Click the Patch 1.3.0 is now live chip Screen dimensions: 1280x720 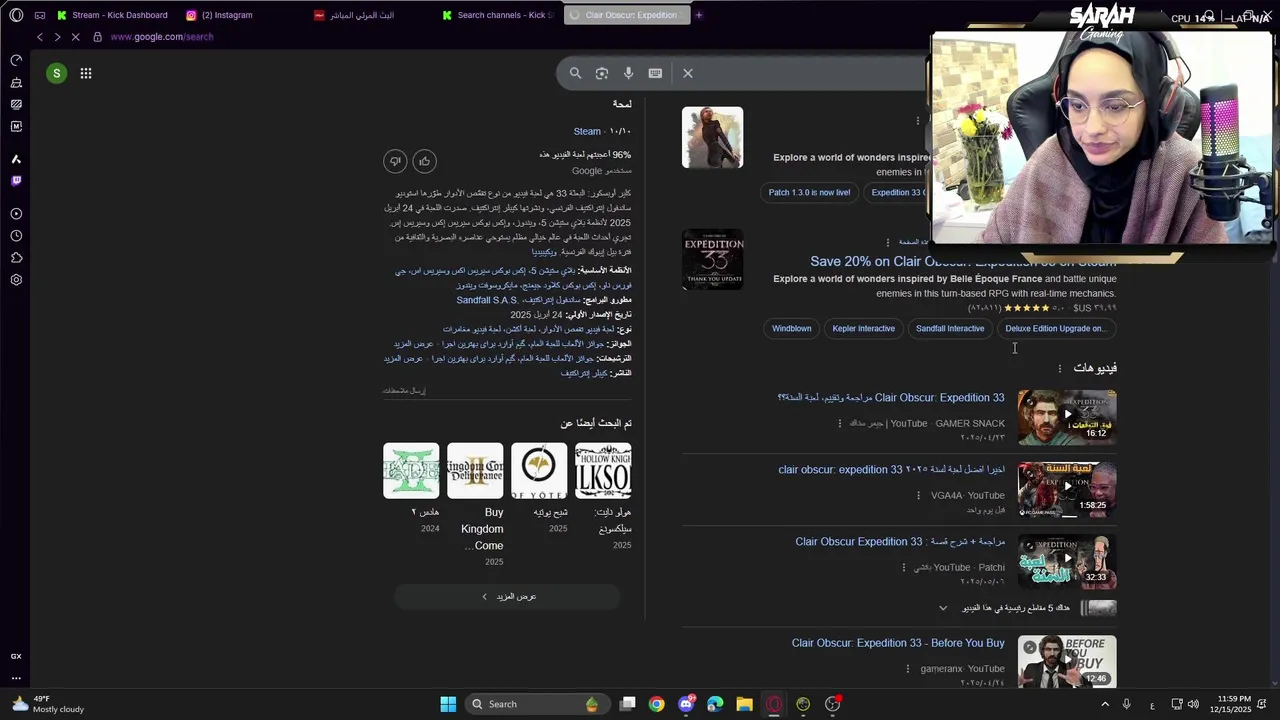click(809, 192)
